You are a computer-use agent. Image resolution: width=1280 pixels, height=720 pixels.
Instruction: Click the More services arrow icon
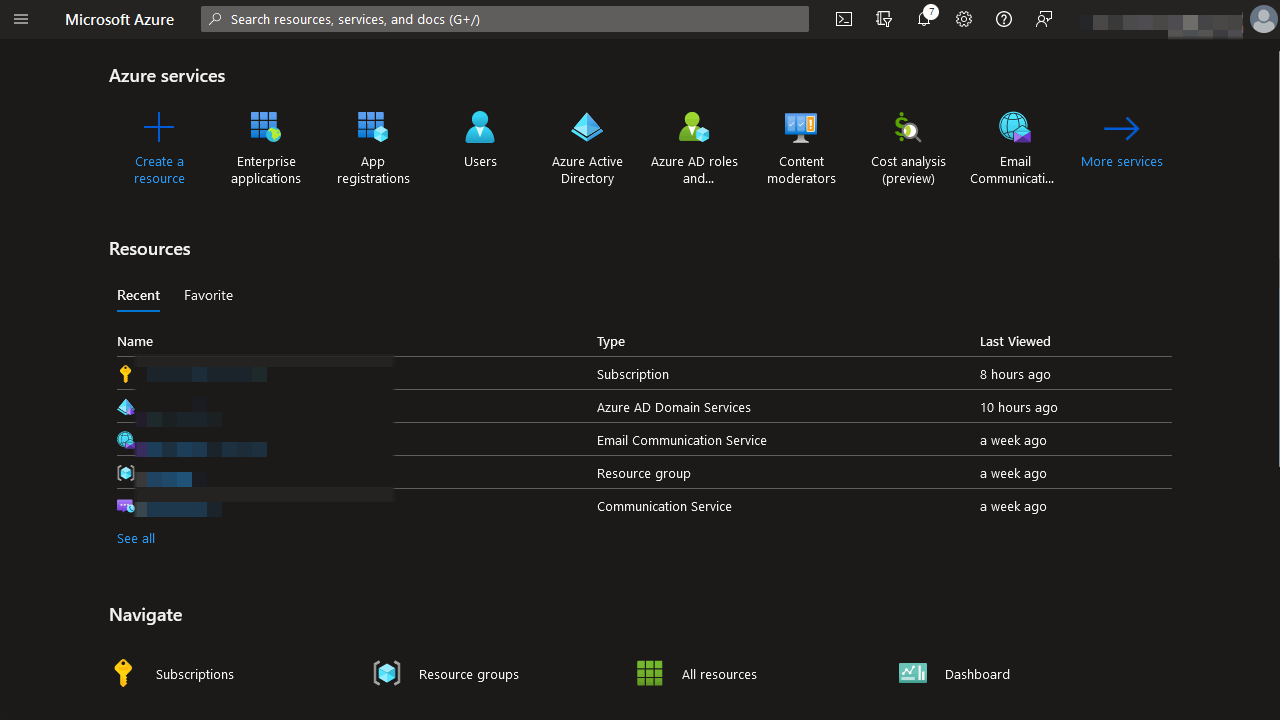(1122, 128)
